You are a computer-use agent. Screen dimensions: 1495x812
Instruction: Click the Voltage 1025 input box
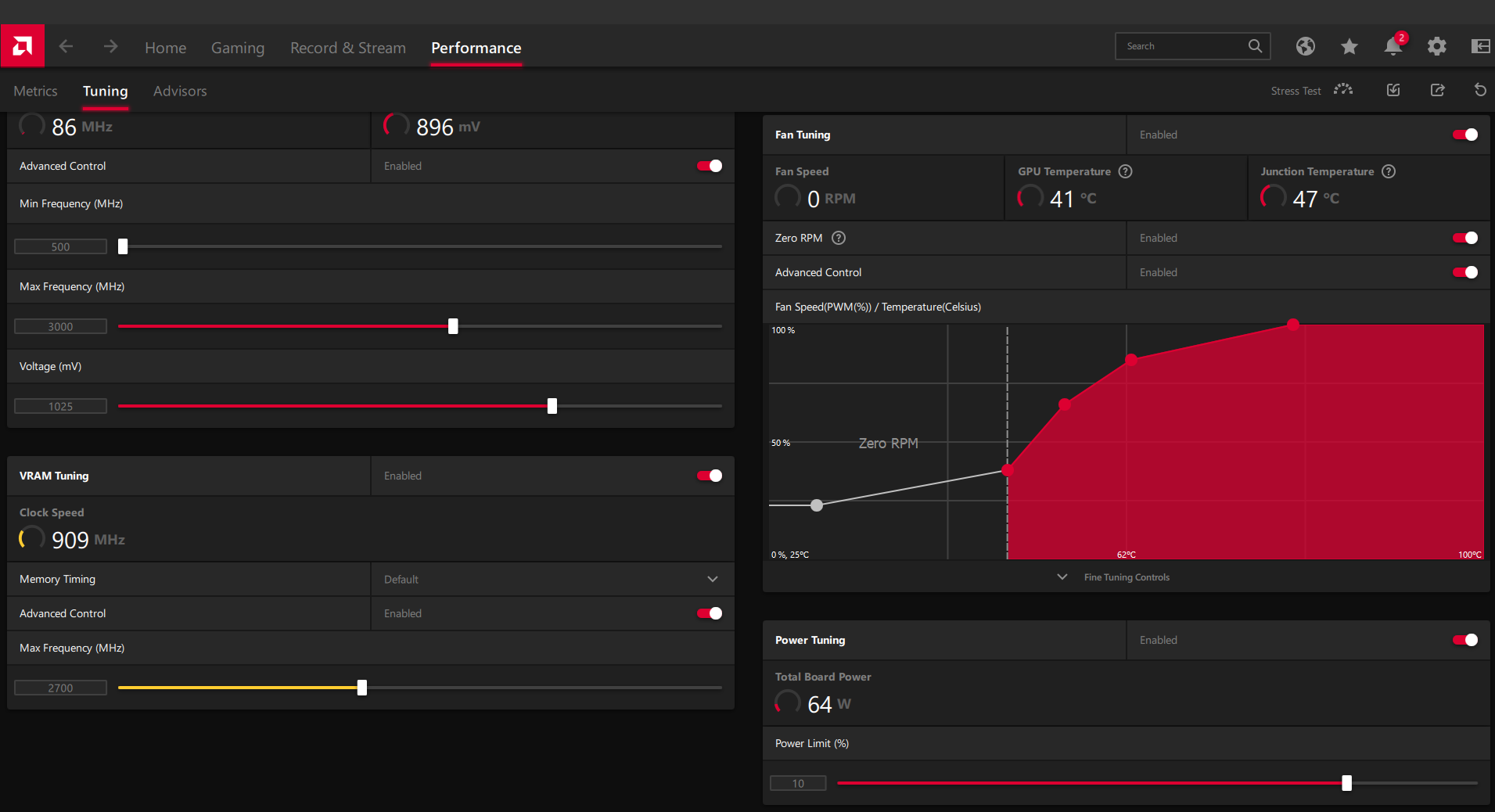click(x=60, y=406)
